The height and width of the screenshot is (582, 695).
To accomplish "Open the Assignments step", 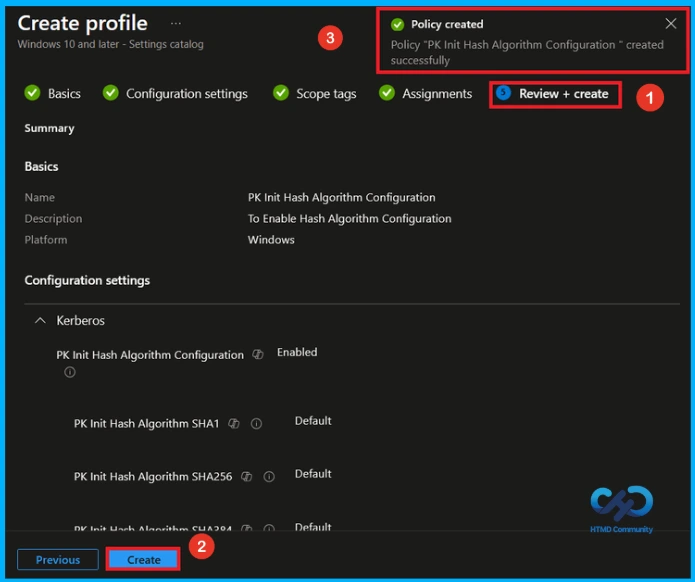I will [x=437, y=94].
